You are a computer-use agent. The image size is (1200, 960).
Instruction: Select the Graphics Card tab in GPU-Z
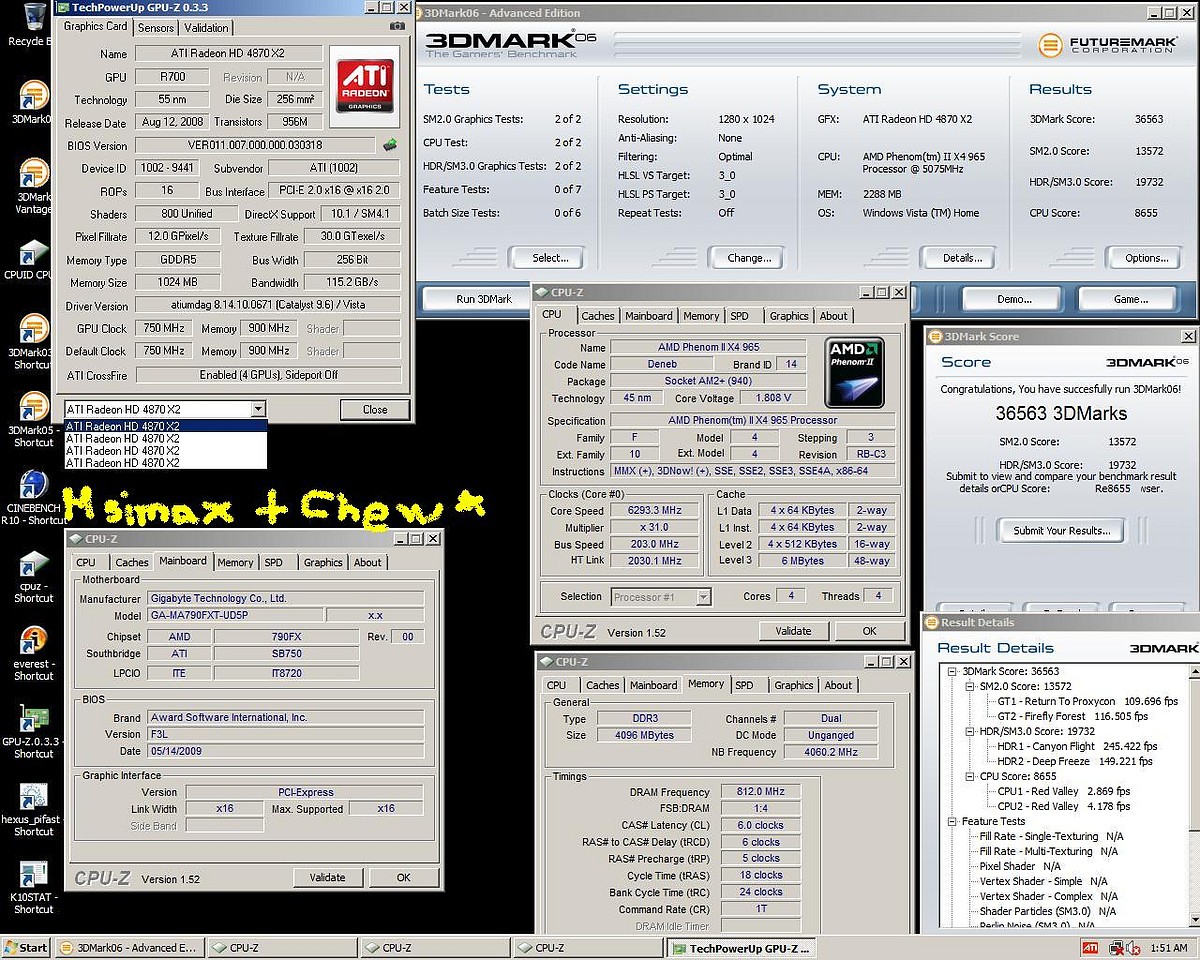point(96,26)
